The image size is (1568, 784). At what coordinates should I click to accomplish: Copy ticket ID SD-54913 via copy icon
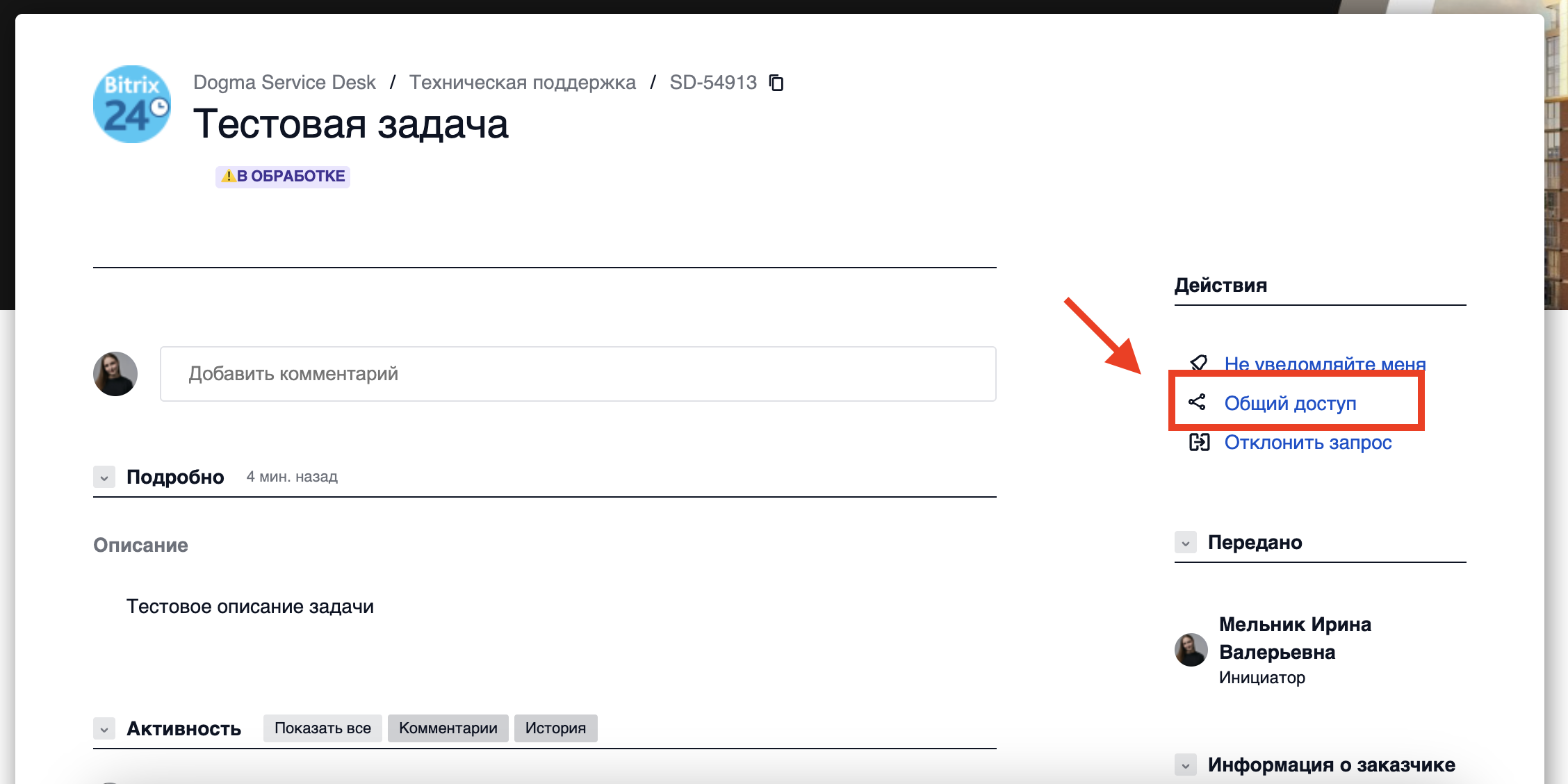tap(776, 83)
